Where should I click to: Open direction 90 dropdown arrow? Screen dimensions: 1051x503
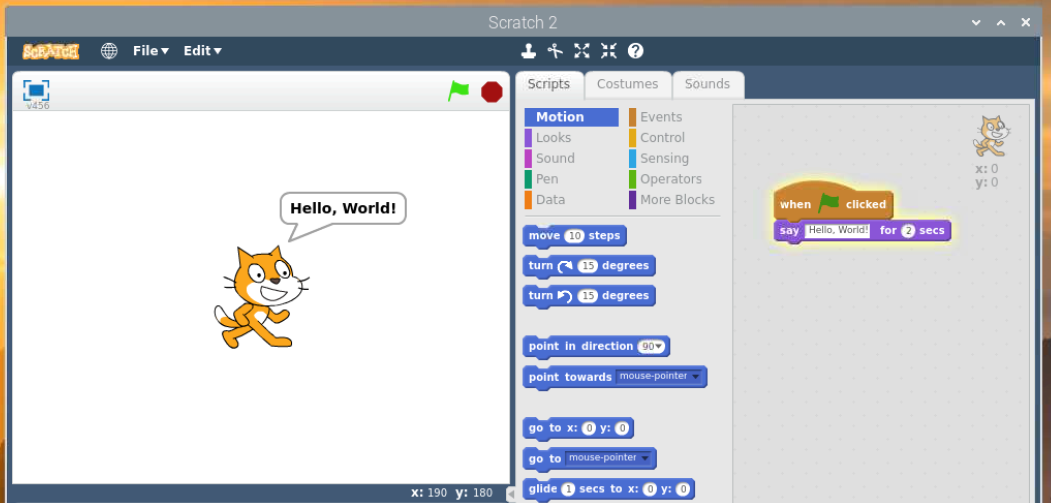click(660, 347)
